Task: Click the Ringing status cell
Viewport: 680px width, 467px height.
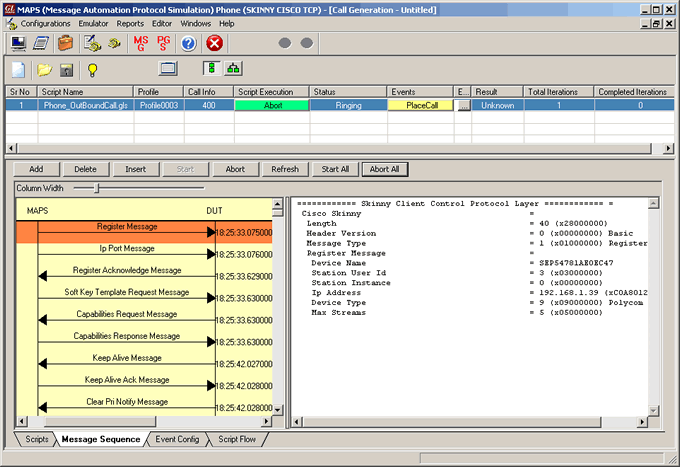Action: (348, 105)
